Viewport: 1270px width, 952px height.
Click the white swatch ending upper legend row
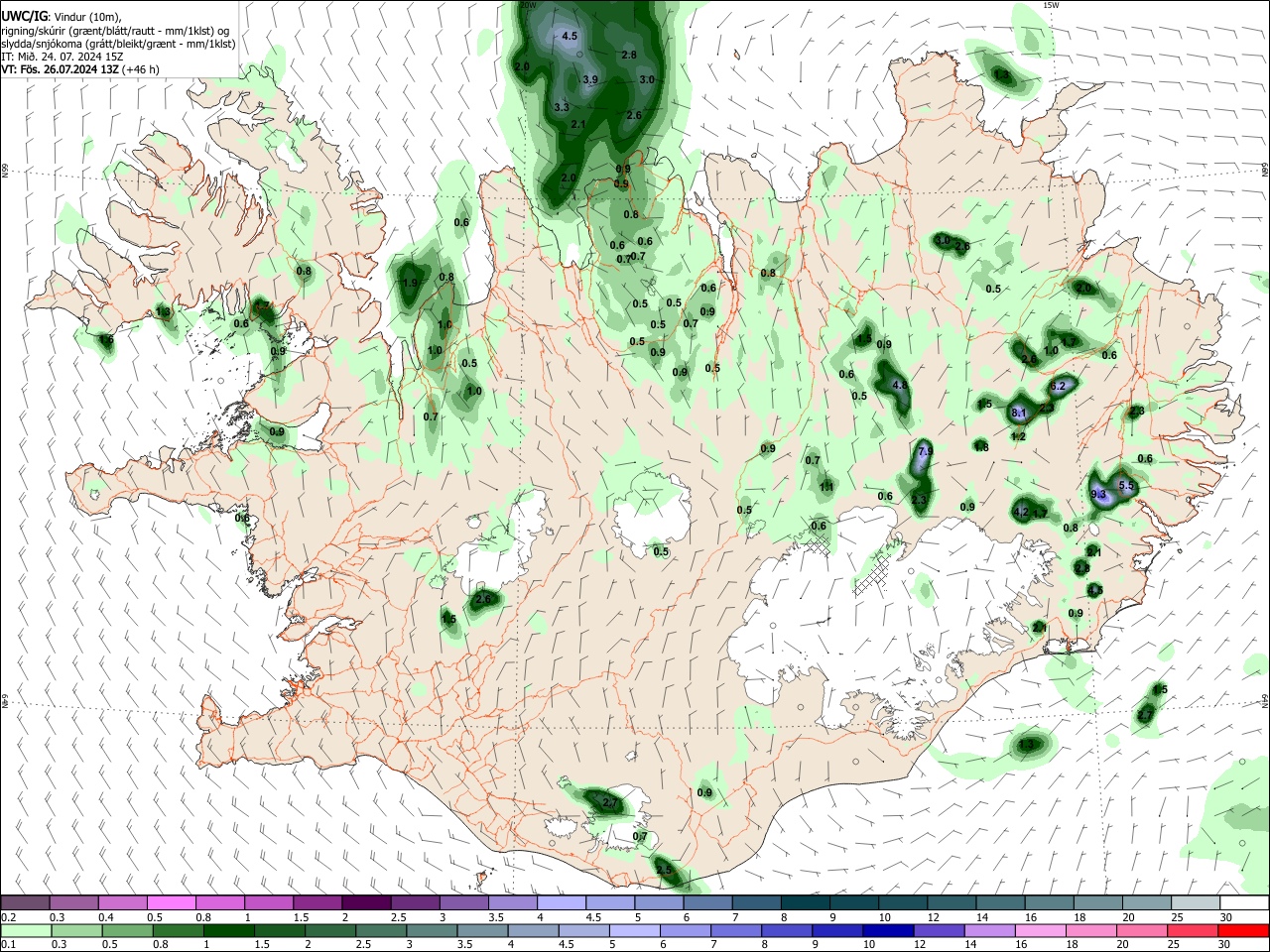click(x=1243, y=902)
